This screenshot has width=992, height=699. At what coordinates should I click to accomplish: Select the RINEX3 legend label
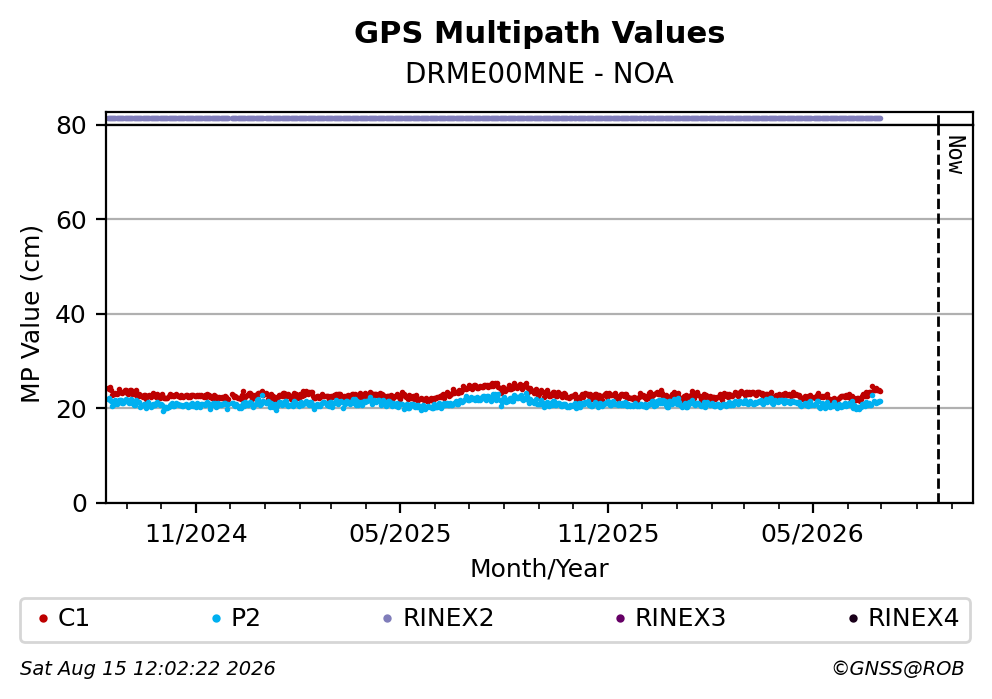tap(680, 618)
